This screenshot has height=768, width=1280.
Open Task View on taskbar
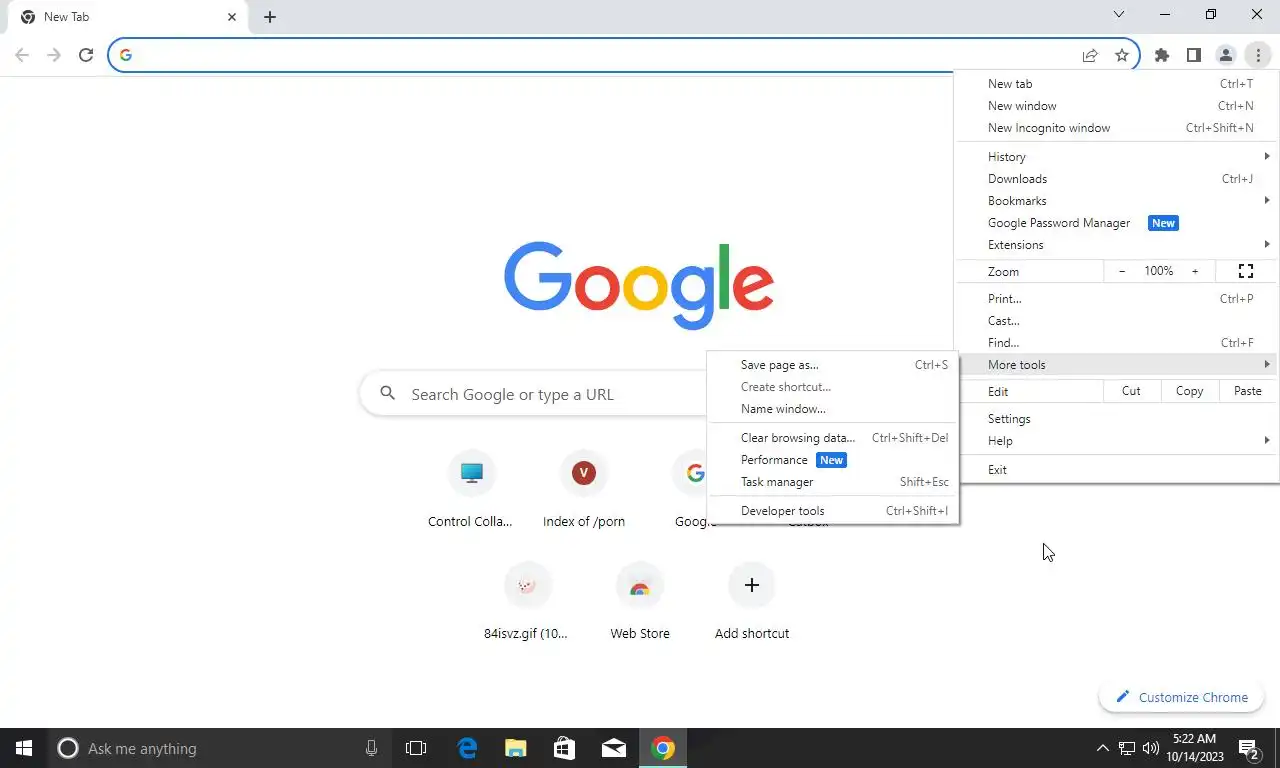[416, 748]
